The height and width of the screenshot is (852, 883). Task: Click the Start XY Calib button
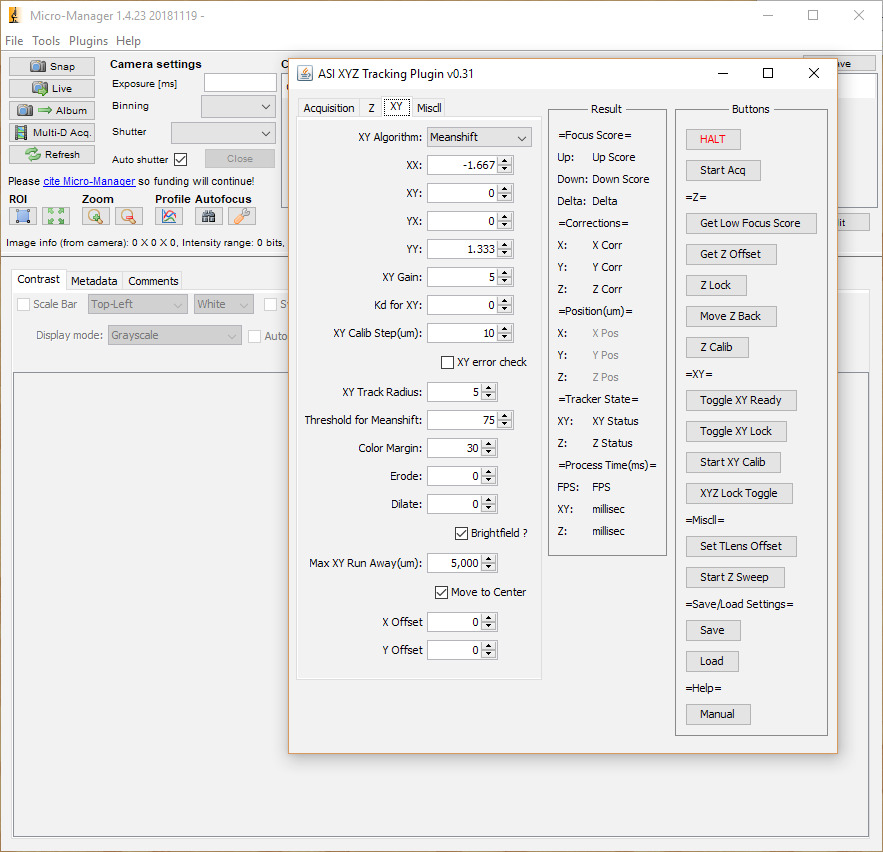[x=733, y=462]
